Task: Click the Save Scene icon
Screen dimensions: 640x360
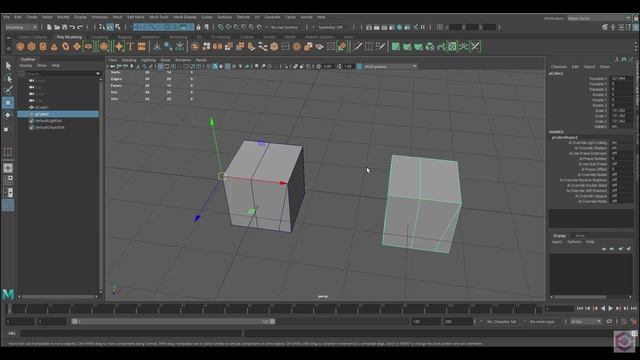Action: pyautogui.click(x=64, y=27)
